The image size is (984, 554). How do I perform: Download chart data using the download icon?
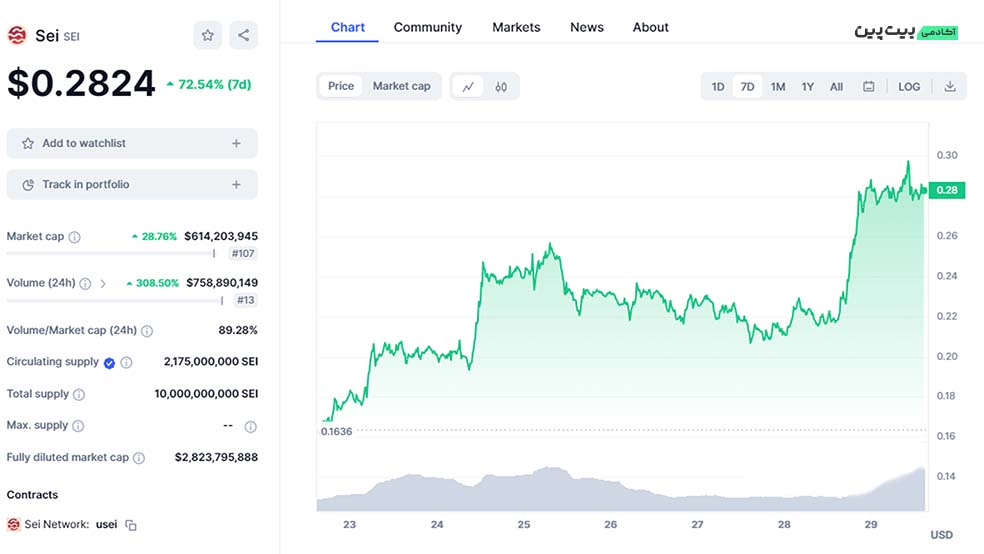tap(950, 87)
